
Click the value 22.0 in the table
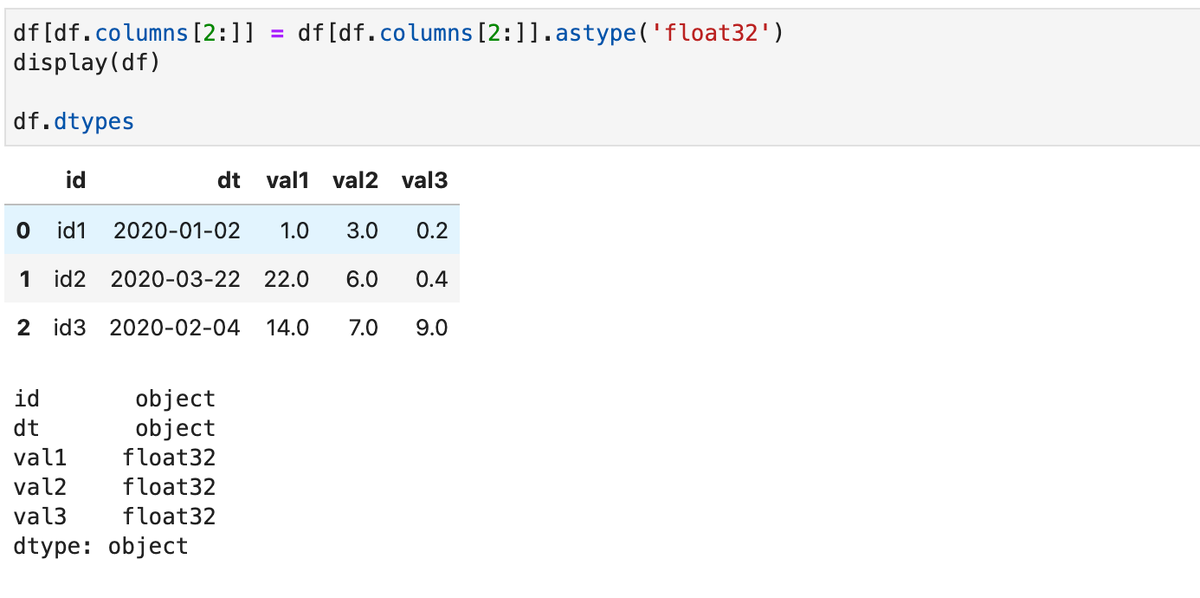point(287,279)
